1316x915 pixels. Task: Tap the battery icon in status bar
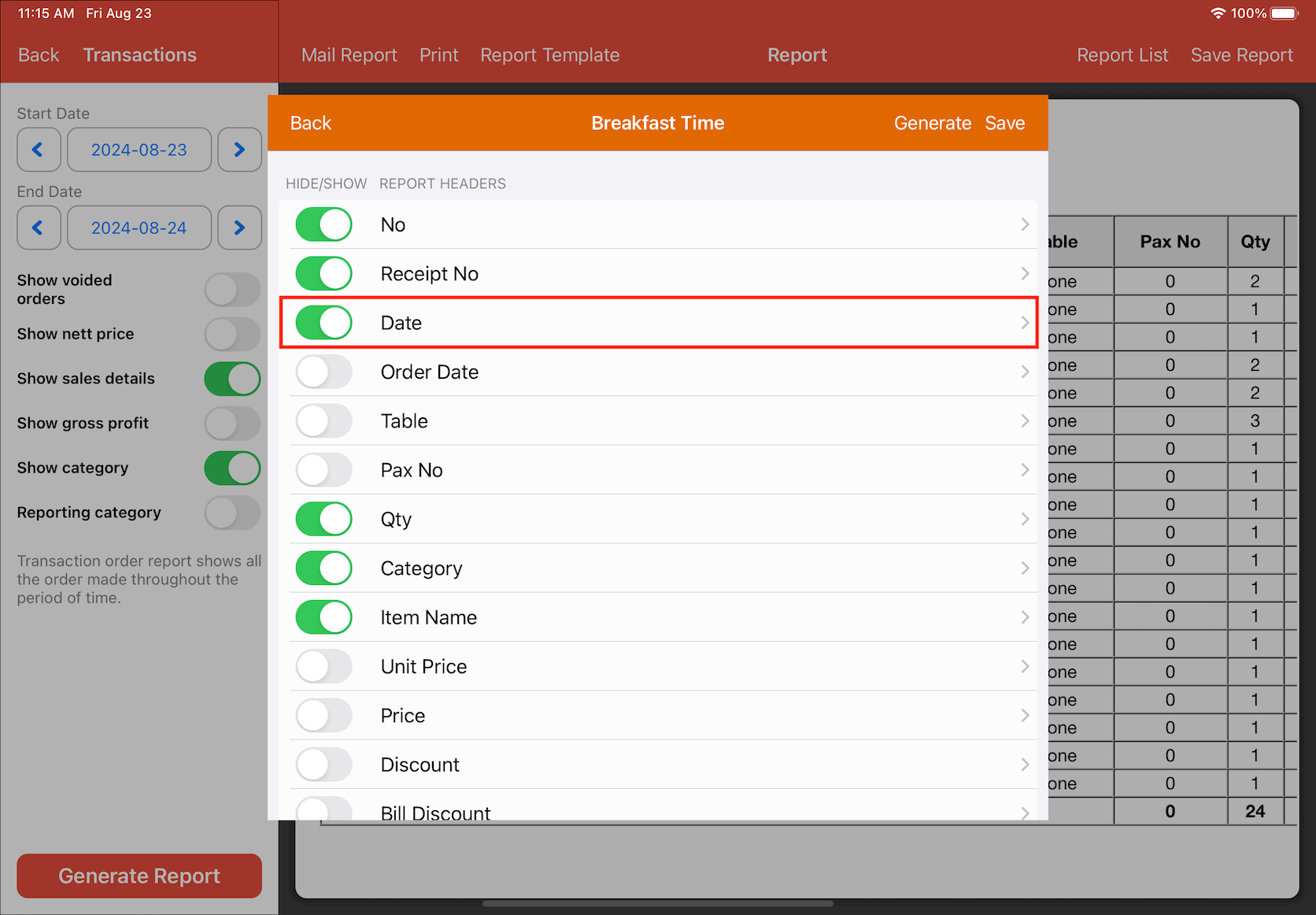pyautogui.click(x=1284, y=13)
